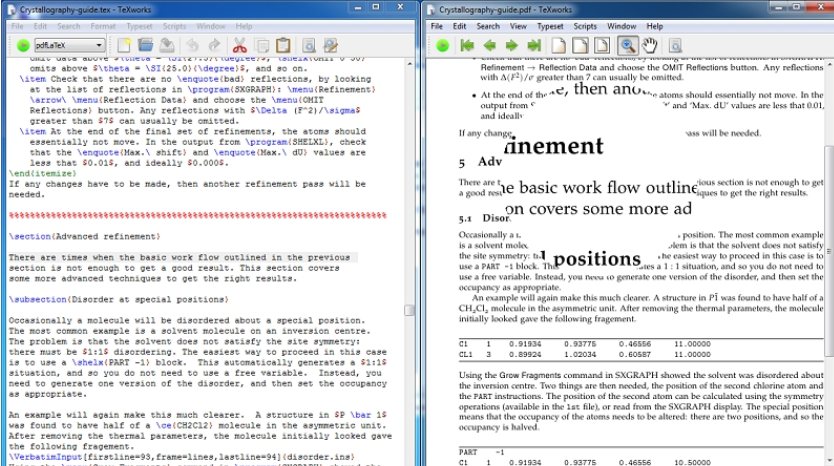Open the pdfLaTeX engine dropdown
Viewport: 834px width, 466px height.
click(69, 46)
